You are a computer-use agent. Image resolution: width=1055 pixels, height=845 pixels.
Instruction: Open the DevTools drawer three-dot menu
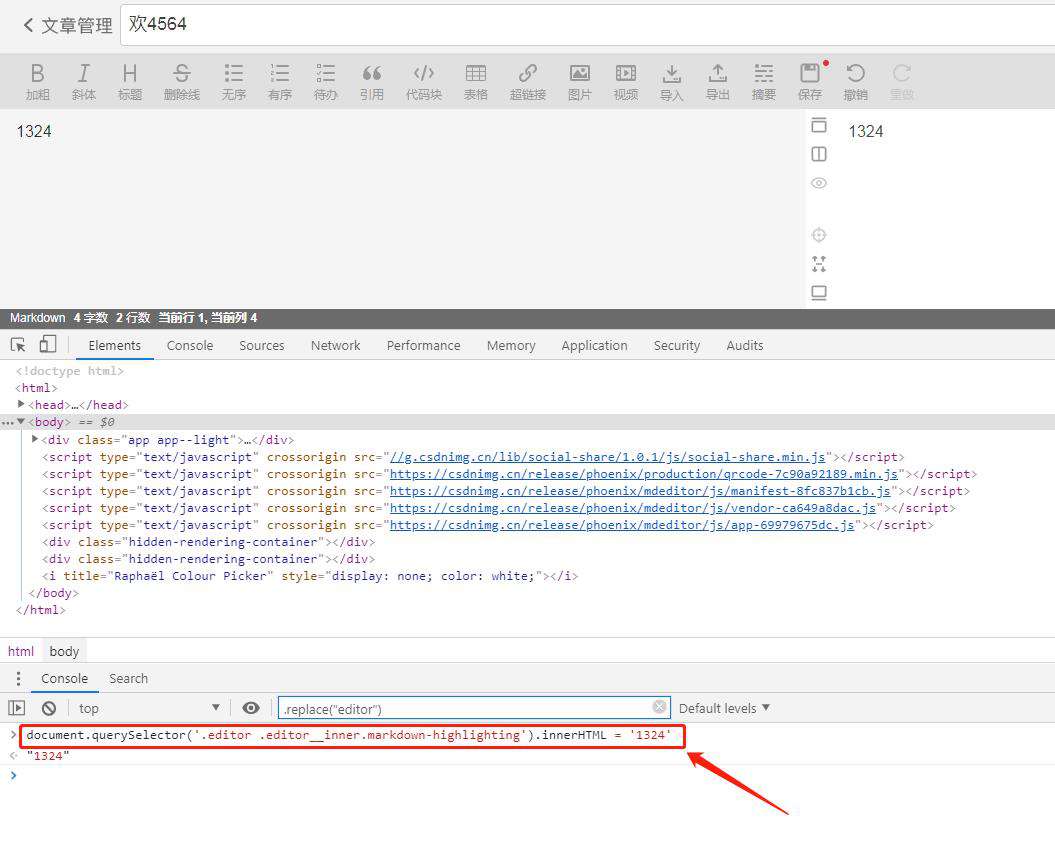[18, 678]
